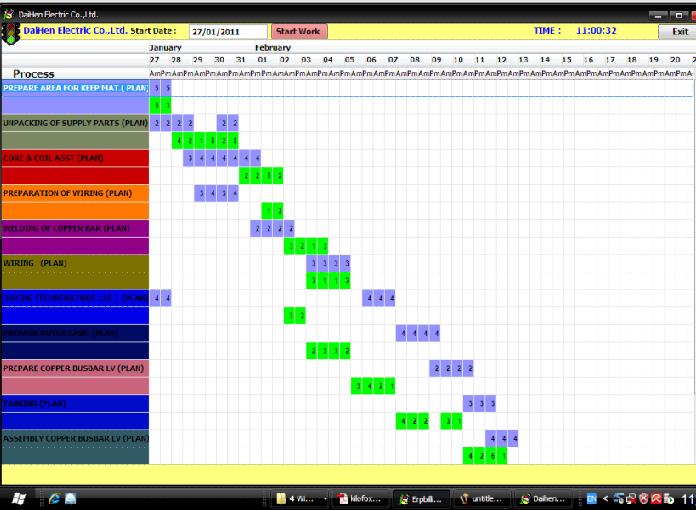Expand hidden system tray icons arrow
This screenshot has width=696, height=510.
(x=605, y=498)
